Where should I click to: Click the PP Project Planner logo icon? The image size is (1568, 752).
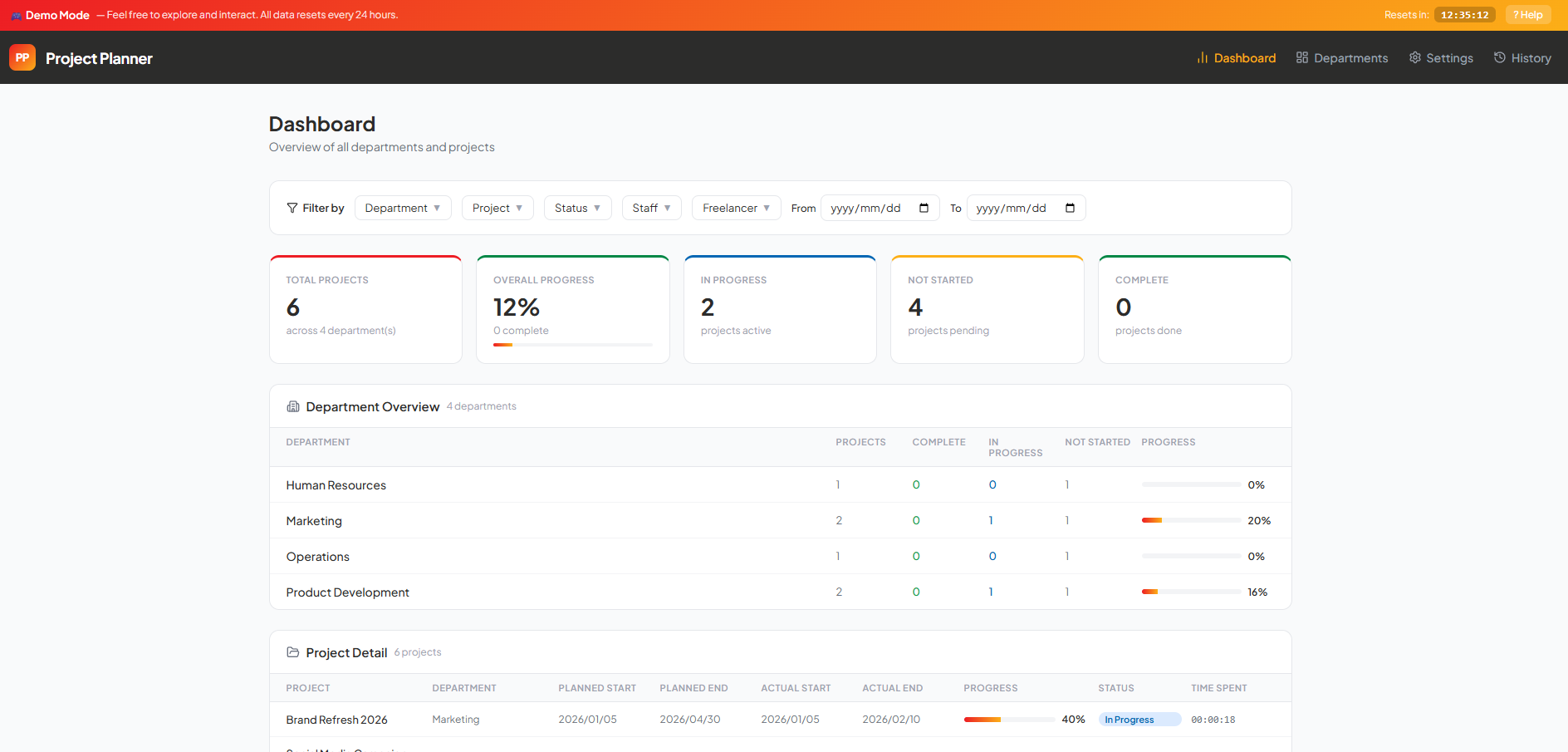point(22,57)
